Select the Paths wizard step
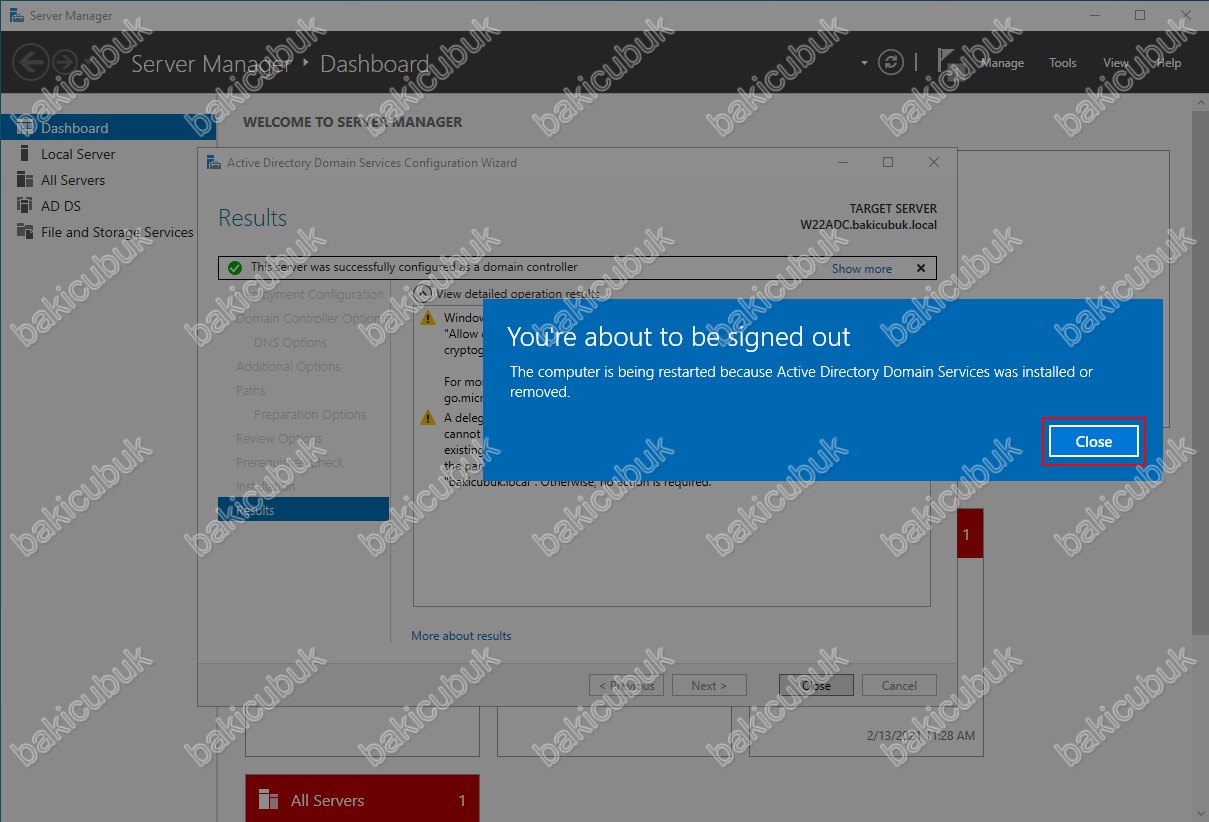Viewport: 1209px width, 822px height. click(251, 391)
